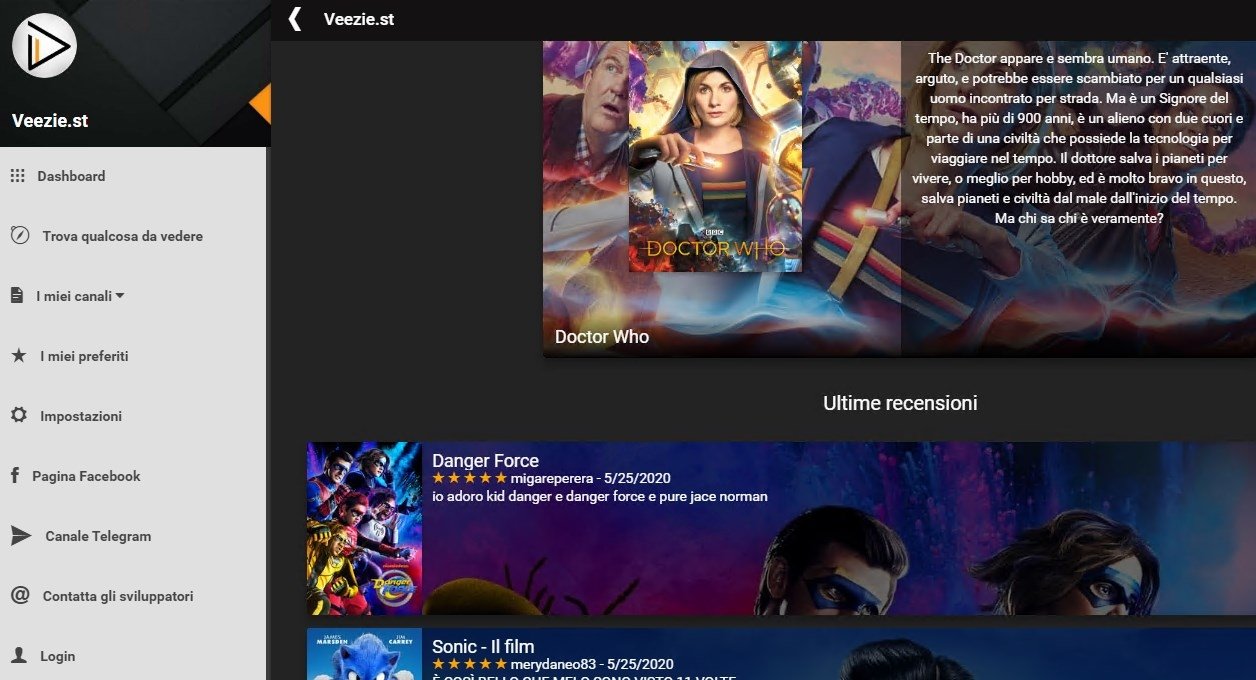Click the Facebook 'f' icon

click(x=17, y=475)
